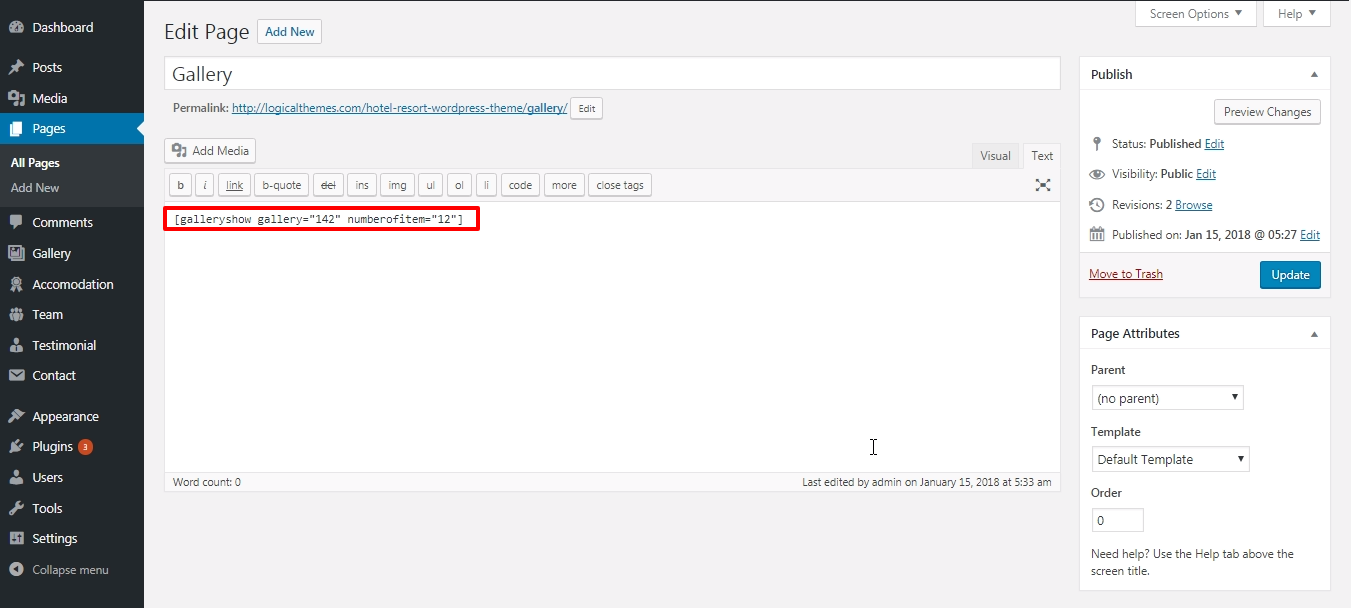The image size is (1351, 608).
Task: Click the Order number input field
Action: [1117, 520]
